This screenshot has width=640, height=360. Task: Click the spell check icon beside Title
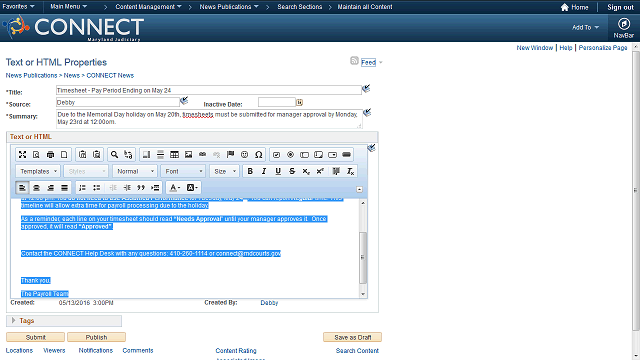click(x=366, y=88)
